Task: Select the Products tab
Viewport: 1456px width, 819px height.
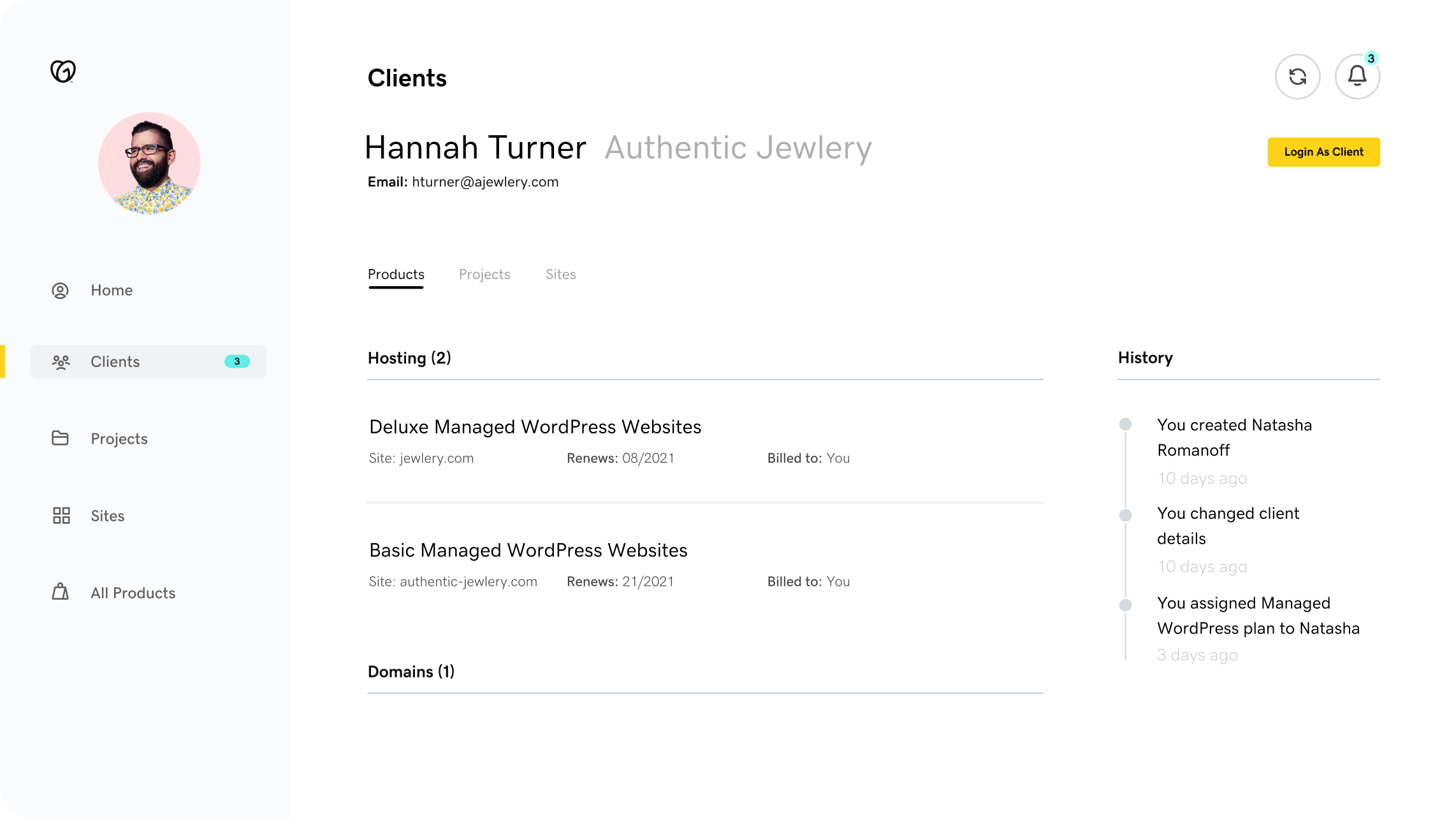Action: coord(396,275)
